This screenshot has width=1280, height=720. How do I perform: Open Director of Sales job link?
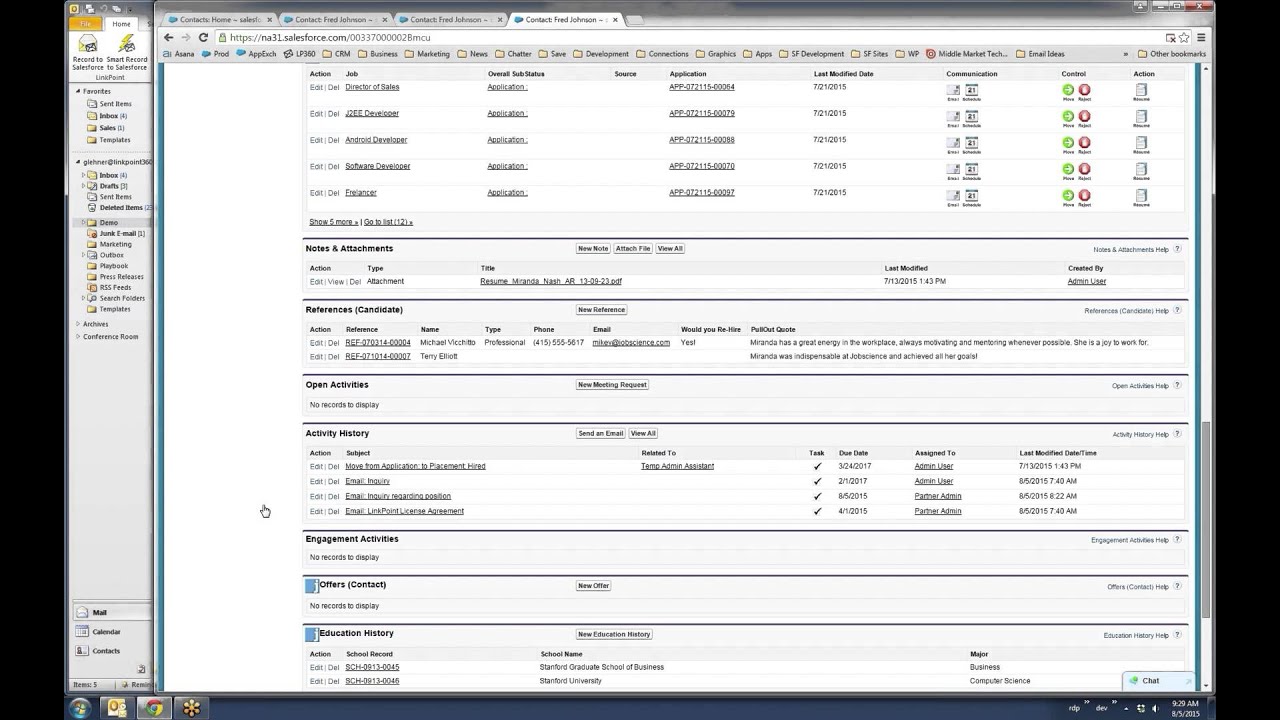coord(372,87)
